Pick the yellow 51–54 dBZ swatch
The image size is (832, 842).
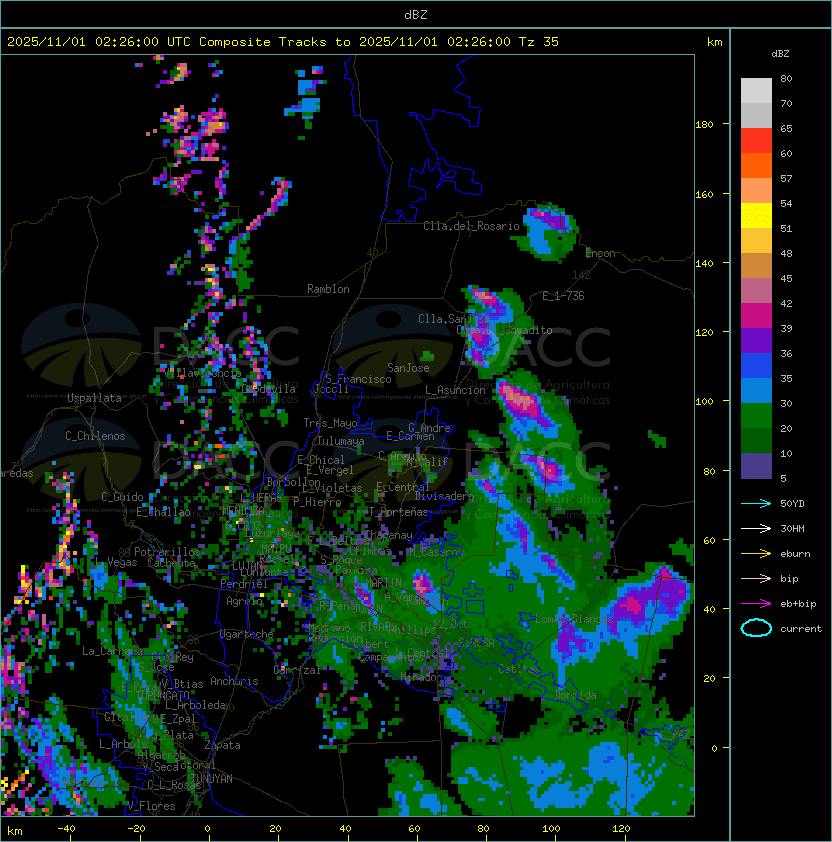pyautogui.click(x=756, y=215)
